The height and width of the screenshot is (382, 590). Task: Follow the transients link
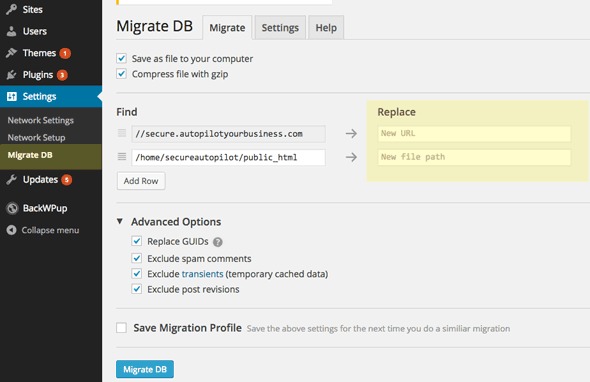coord(202,274)
